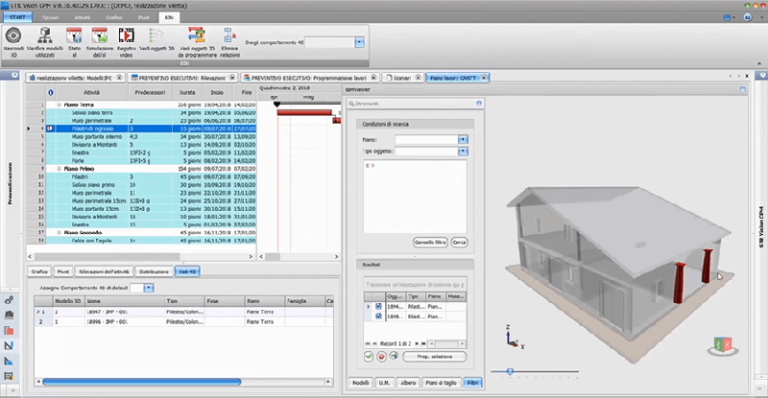Click the user icon in title bar
The width and height of the screenshot is (768, 398).
747,17
